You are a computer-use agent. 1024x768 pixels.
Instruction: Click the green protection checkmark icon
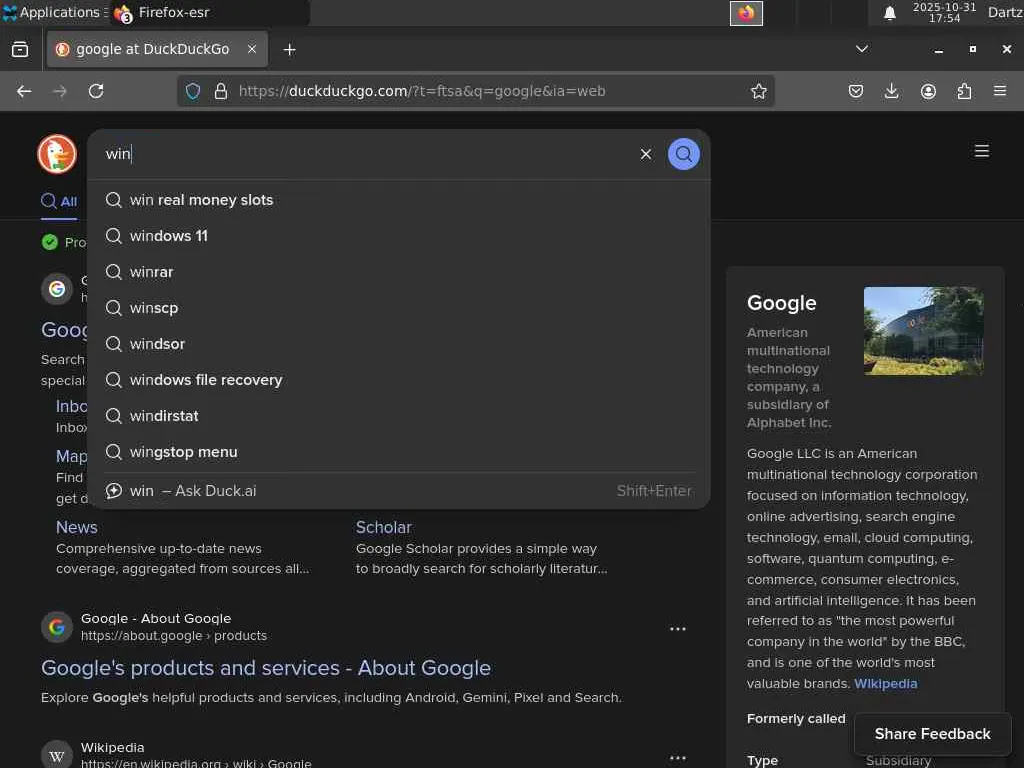point(50,242)
